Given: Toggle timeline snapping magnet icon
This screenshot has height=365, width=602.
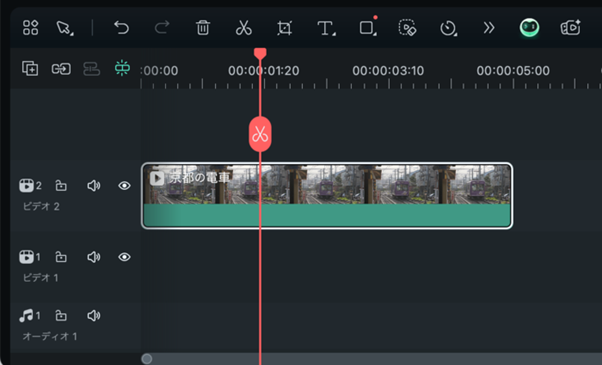Looking at the screenshot, I should pyautogui.click(x=122, y=68).
